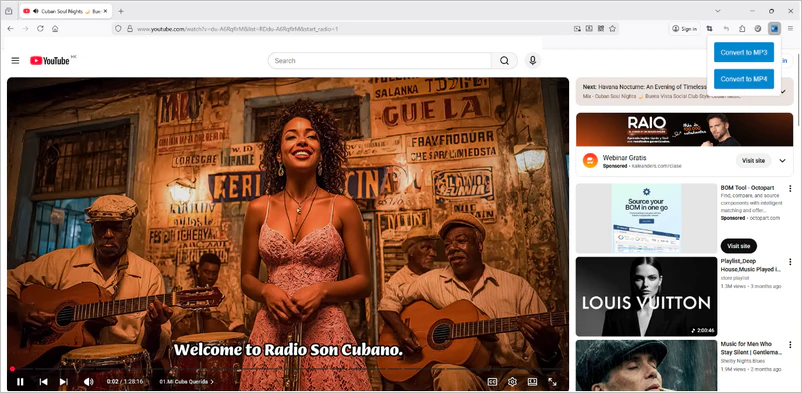Open options for BOM Tool - Octopart
802x393 pixels.
[790, 188]
